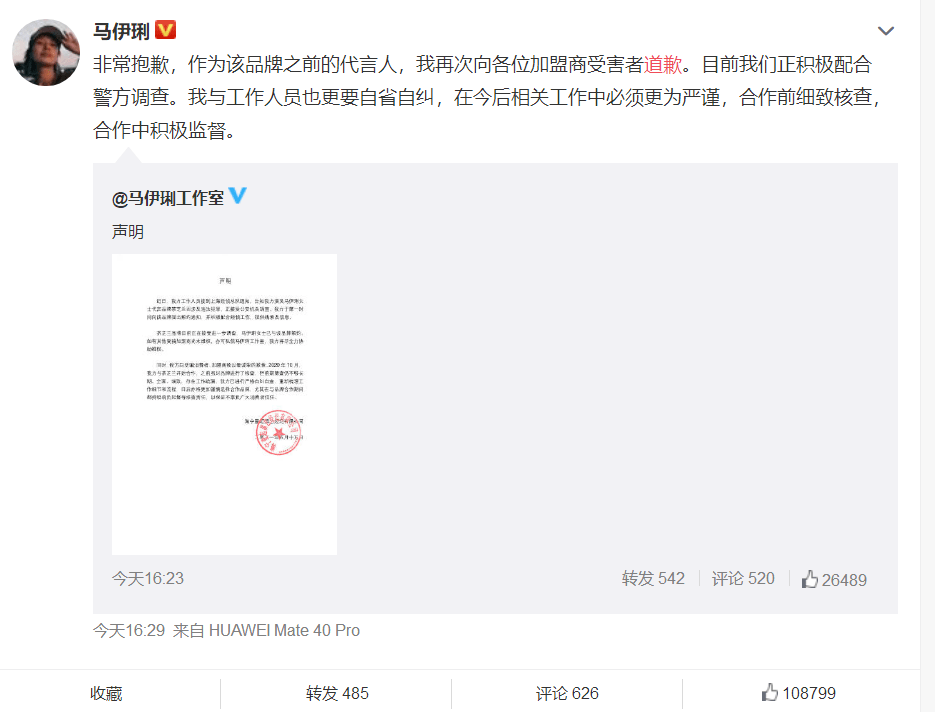Open the post options chevron menu
935x712 pixels.
click(x=886, y=31)
